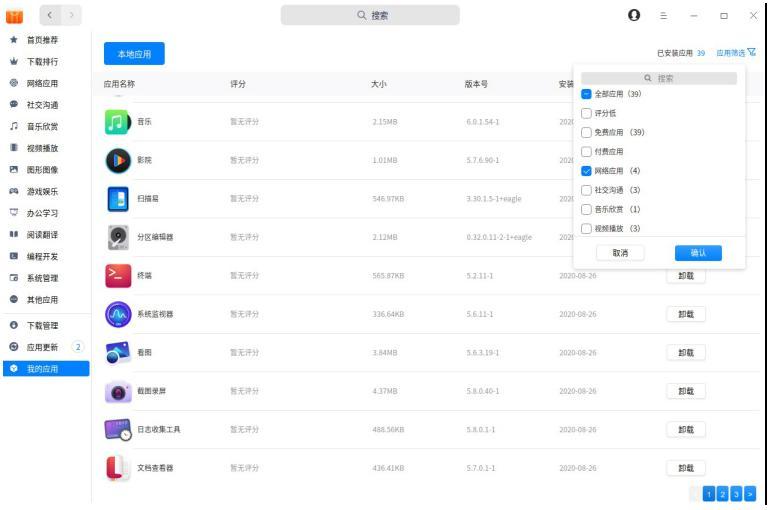Screen dimensions: 769x510
Task: Click the filter popup search field
Action: 659,78
